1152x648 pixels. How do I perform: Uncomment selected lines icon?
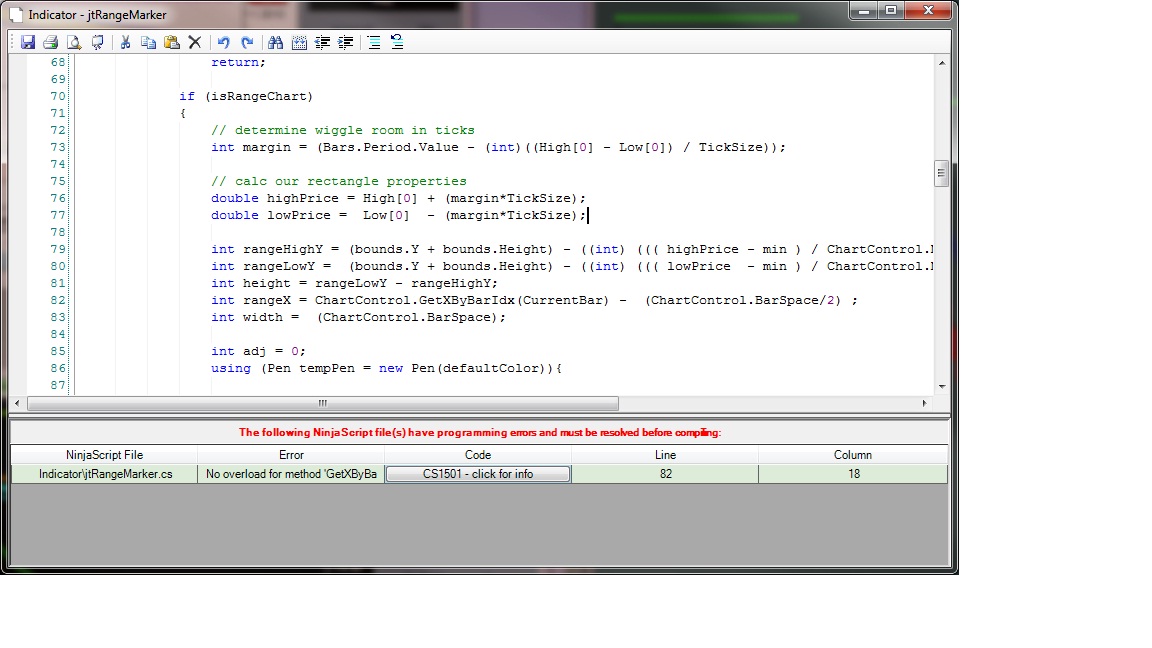tap(397, 43)
